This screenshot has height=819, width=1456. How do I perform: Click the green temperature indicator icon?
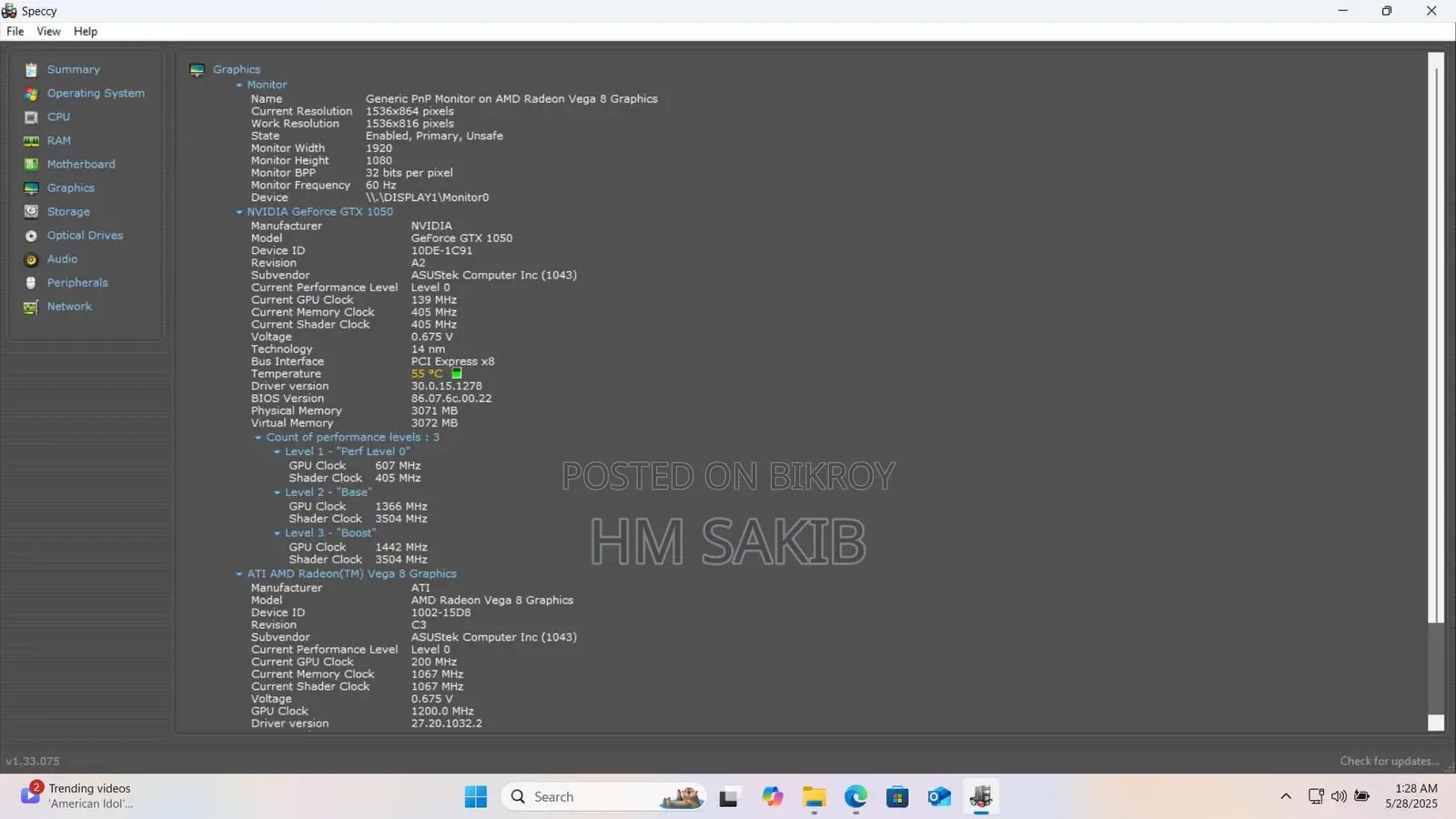[x=457, y=373]
